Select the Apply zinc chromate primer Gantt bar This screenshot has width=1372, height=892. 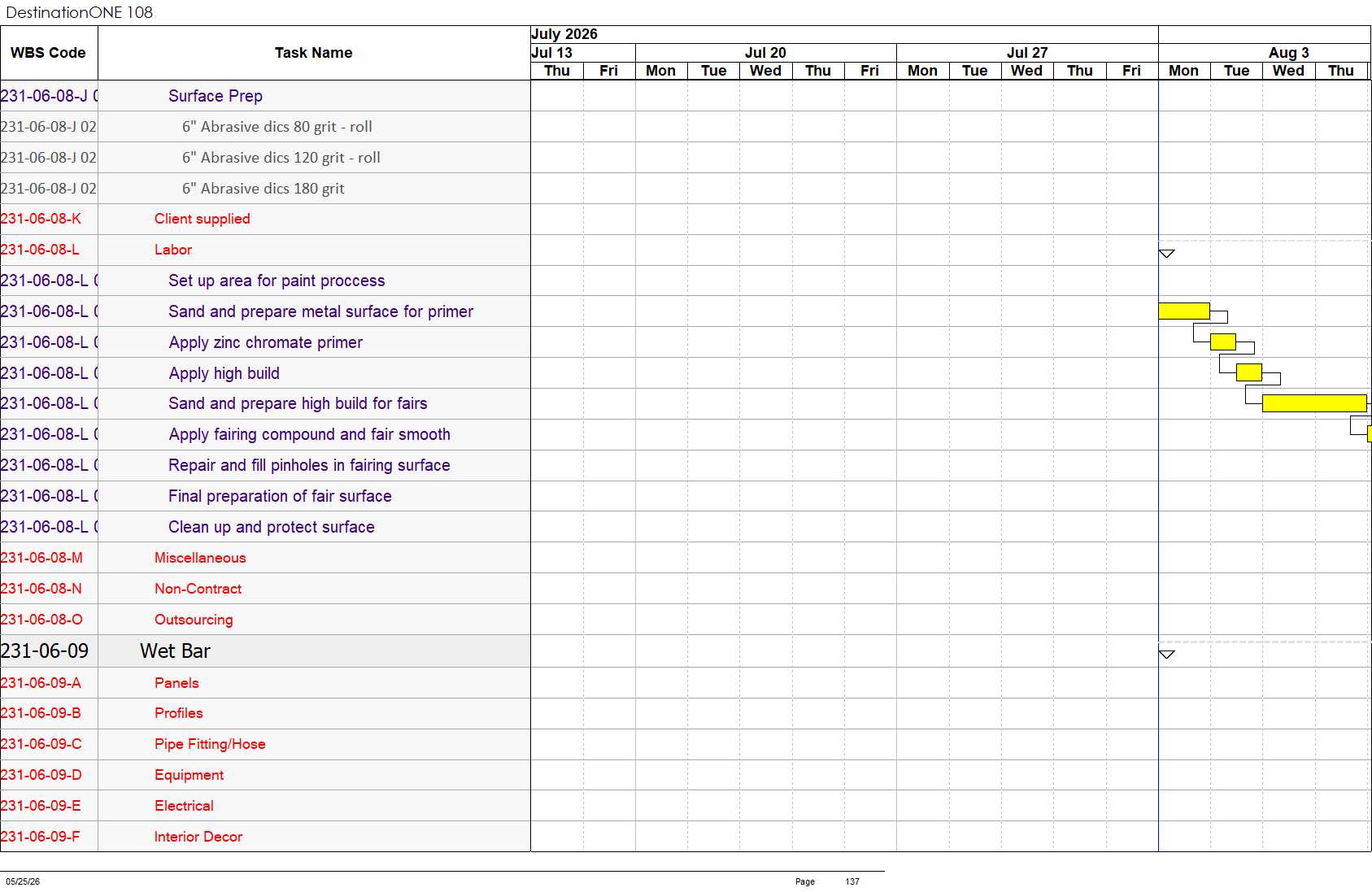tap(1223, 342)
